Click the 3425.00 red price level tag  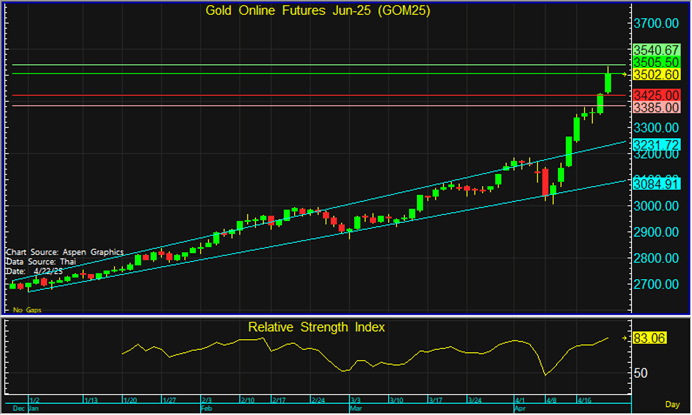click(657, 95)
